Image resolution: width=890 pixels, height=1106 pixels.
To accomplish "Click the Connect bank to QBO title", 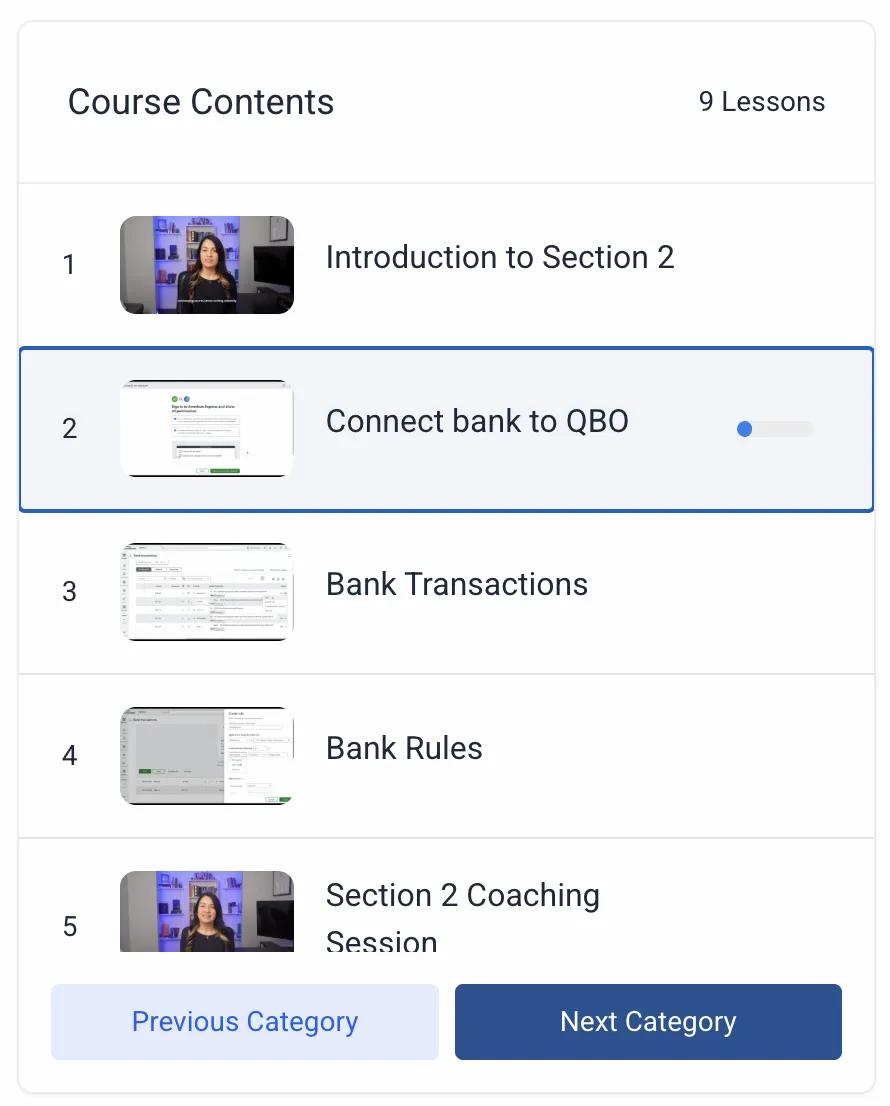I will point(477,422).
